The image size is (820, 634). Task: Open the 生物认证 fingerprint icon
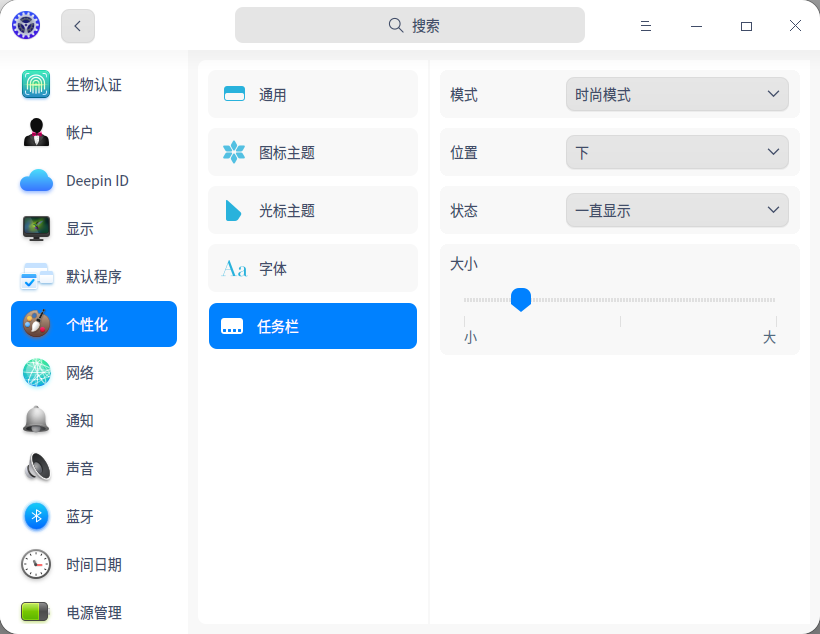(x=36, y=84)
